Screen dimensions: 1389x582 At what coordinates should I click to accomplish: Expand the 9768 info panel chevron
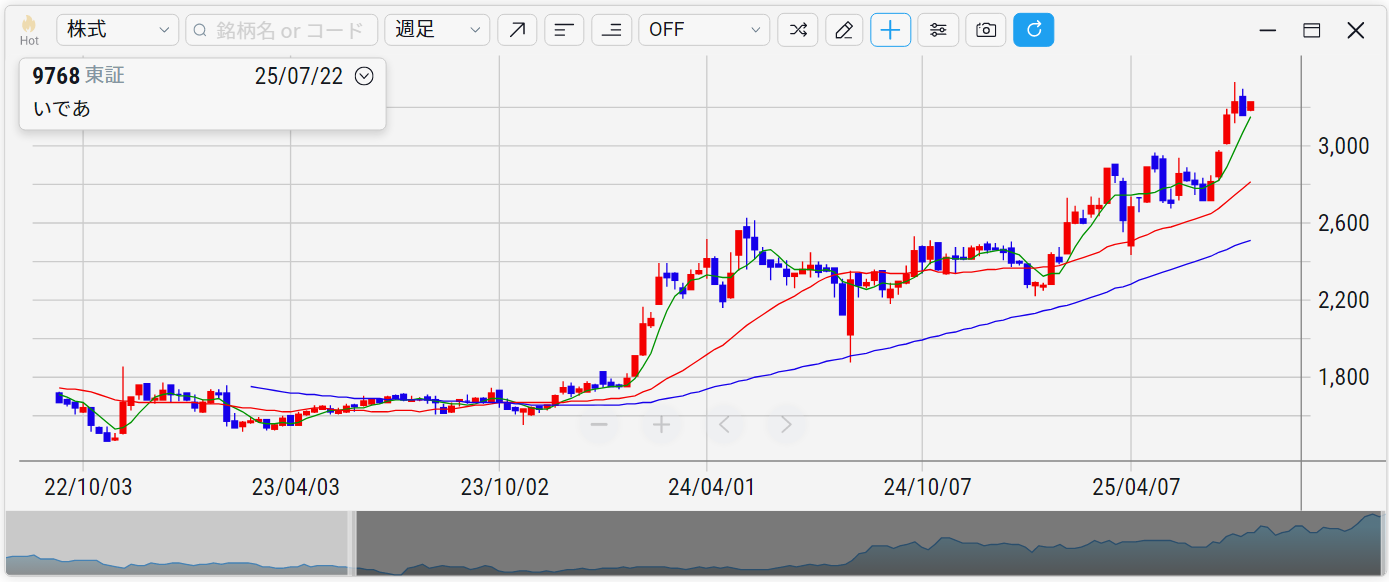tap(364, 76)
